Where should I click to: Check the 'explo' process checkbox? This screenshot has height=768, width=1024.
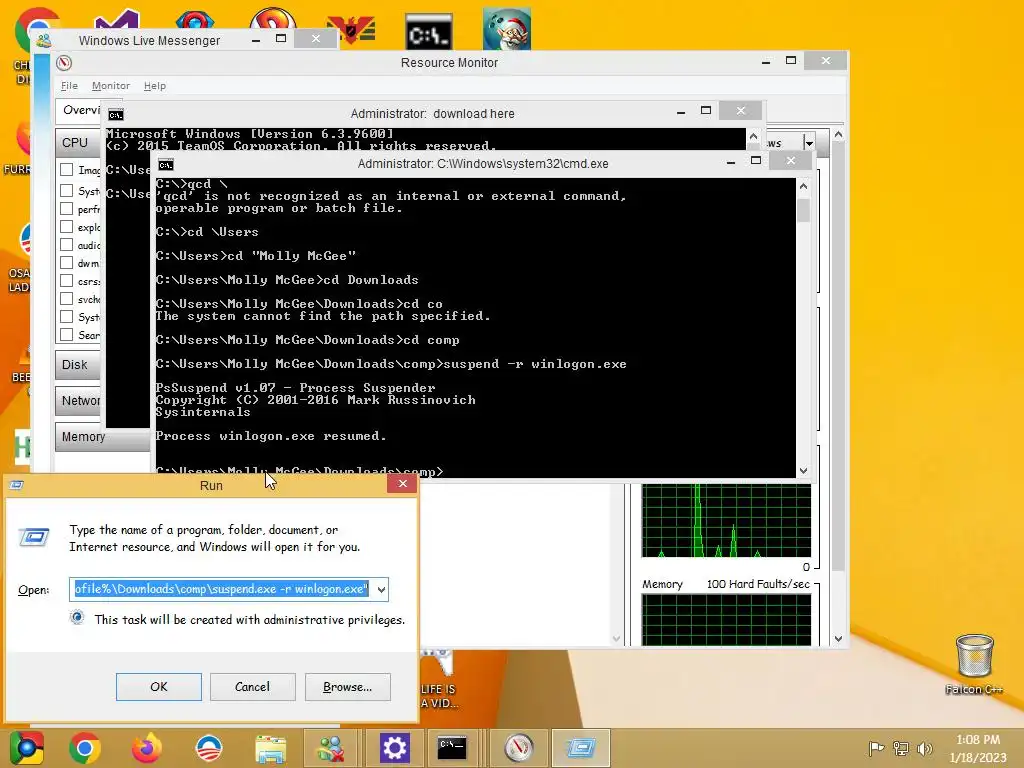(x=66, y=227)
